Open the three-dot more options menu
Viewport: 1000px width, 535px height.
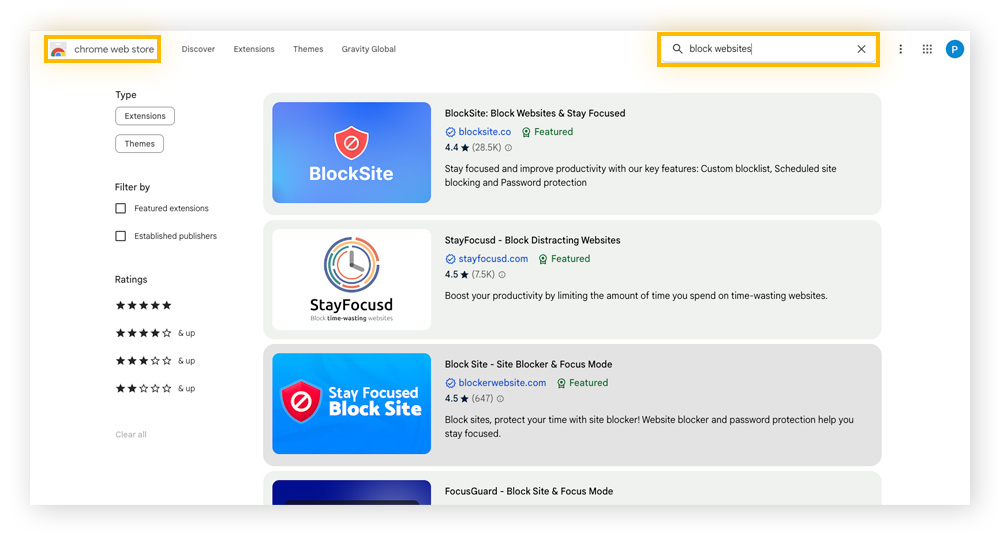pyautogui.click(x=900, y=49)
